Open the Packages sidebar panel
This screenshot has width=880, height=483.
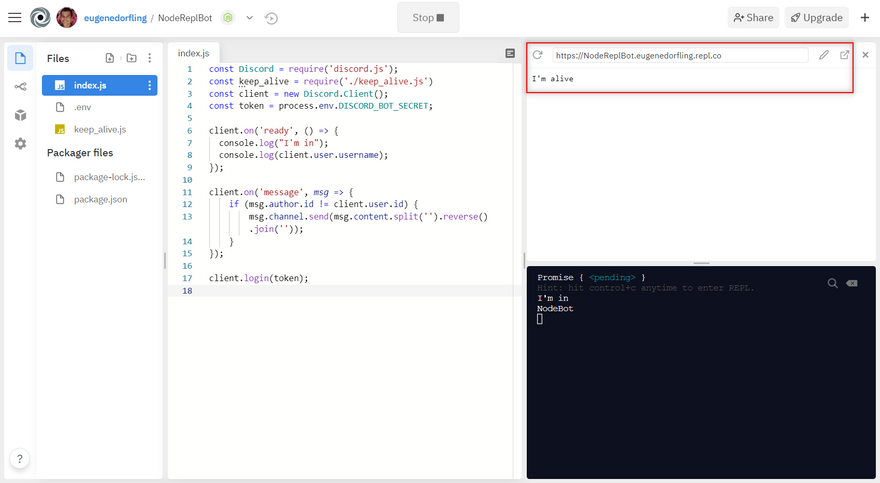(20, 115)
